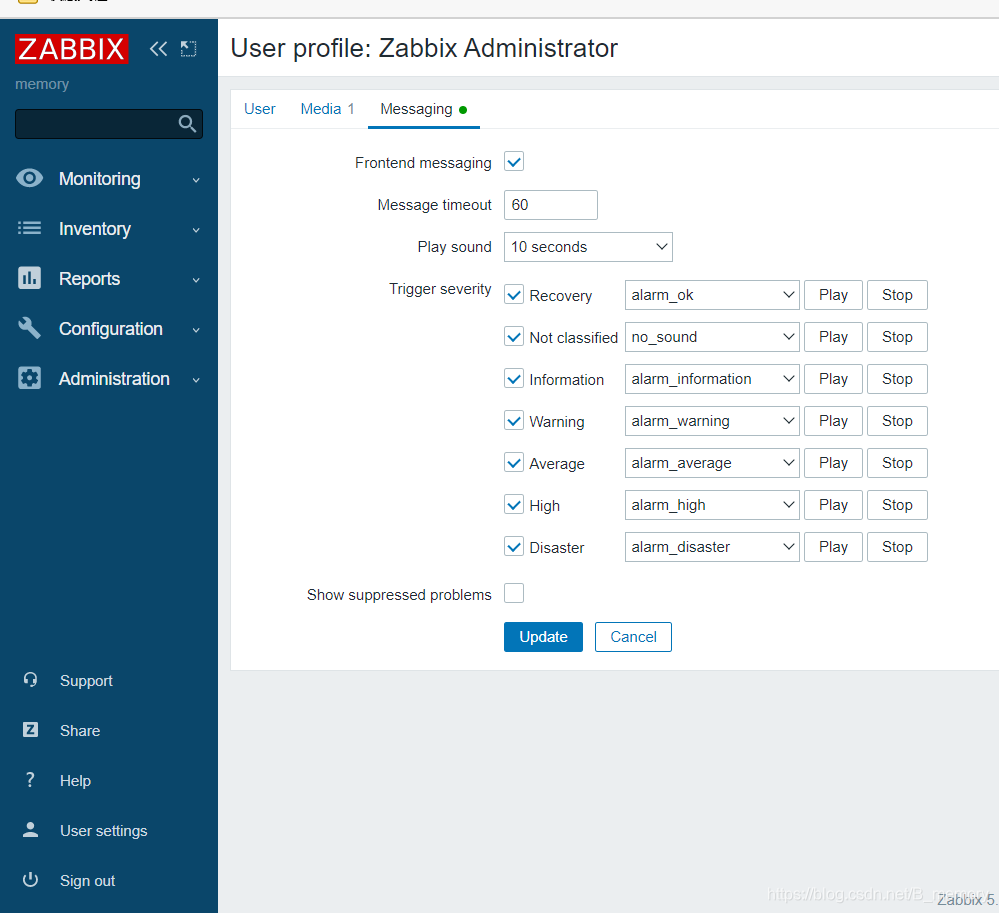Open the Support link

(86, 680)
